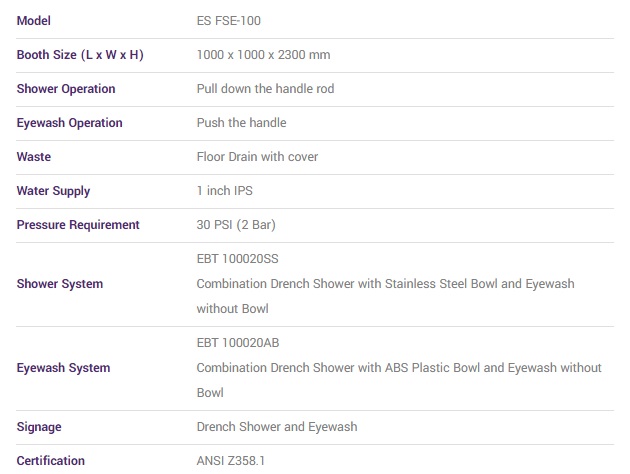Select the ES FSE-100 model value
This screenshot has height=474, width=630.
[x=229, y=20]
